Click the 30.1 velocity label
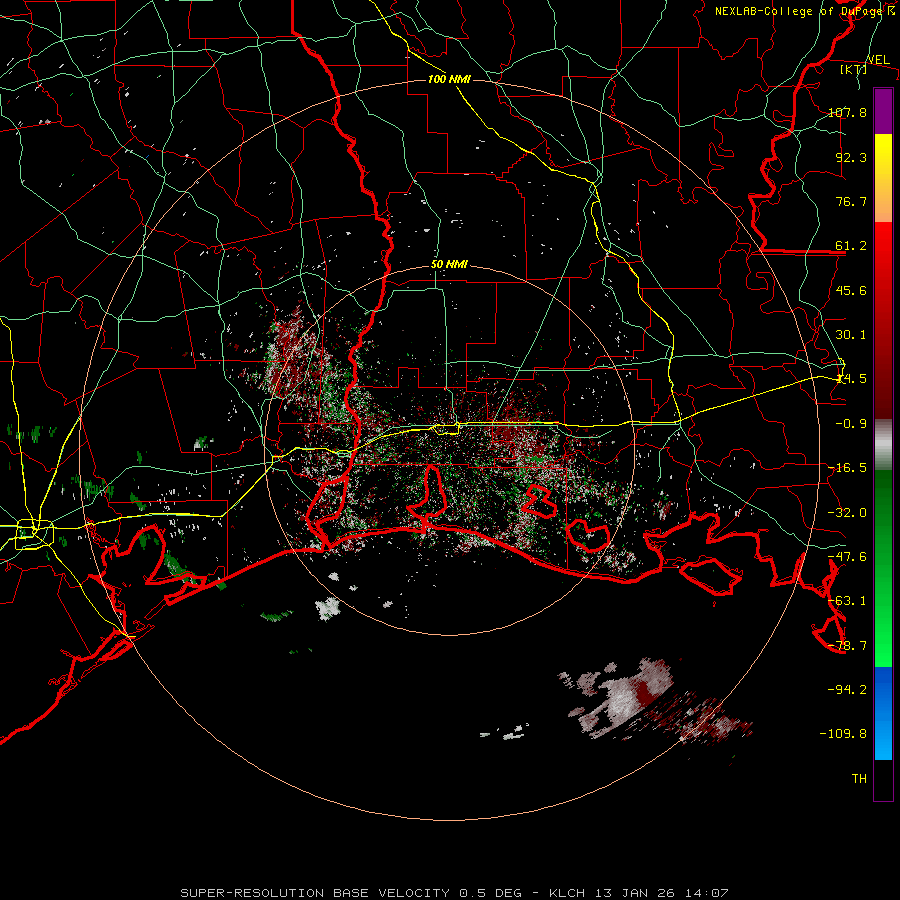The image size is (900, 900). tap(851, 334)
